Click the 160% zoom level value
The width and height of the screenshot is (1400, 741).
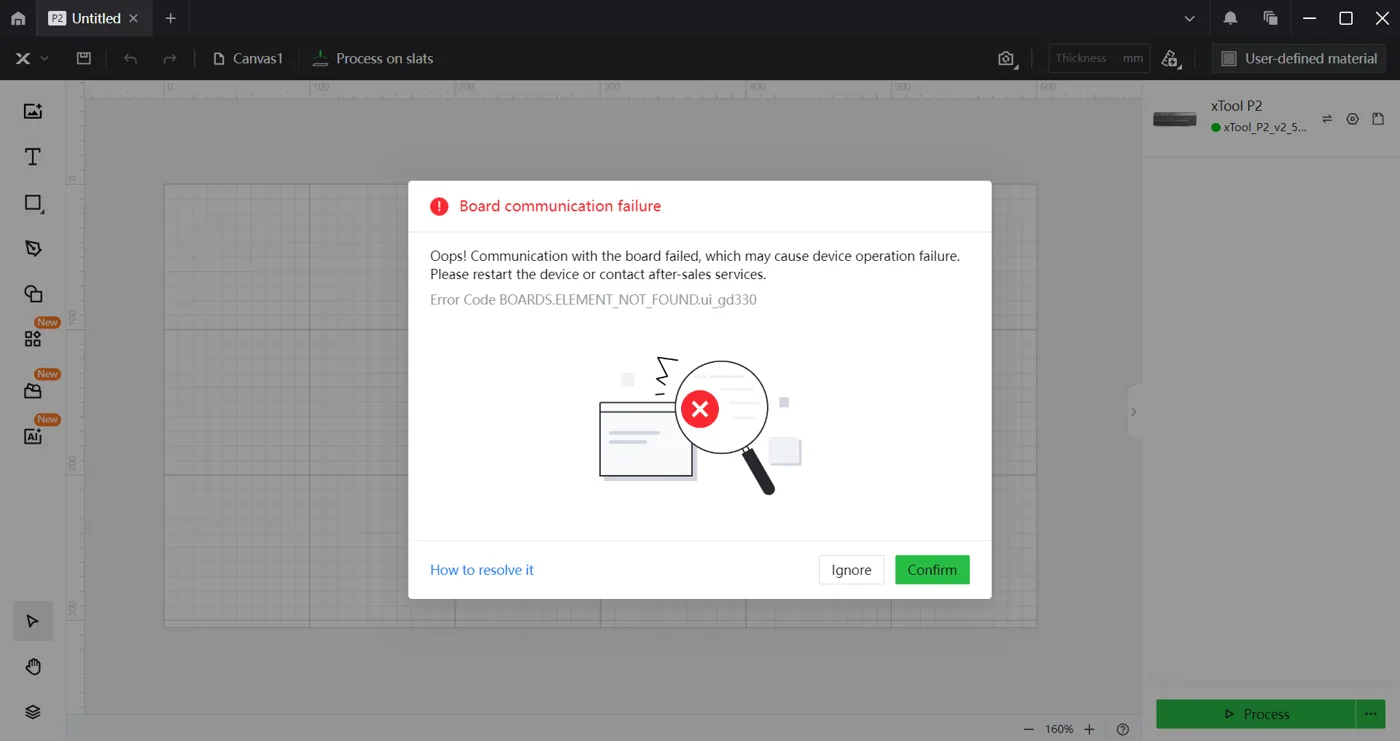point(1059,729)
